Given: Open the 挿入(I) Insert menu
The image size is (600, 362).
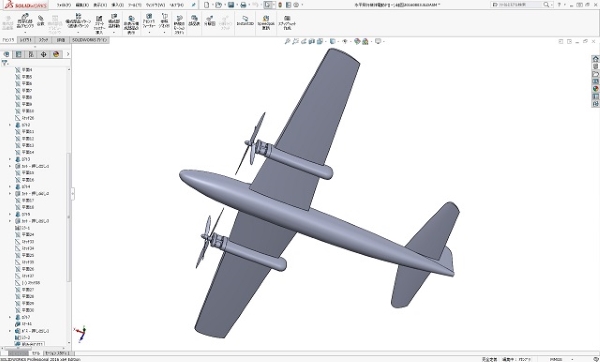Looking at the screenshot, I should (x=117, y=5).
